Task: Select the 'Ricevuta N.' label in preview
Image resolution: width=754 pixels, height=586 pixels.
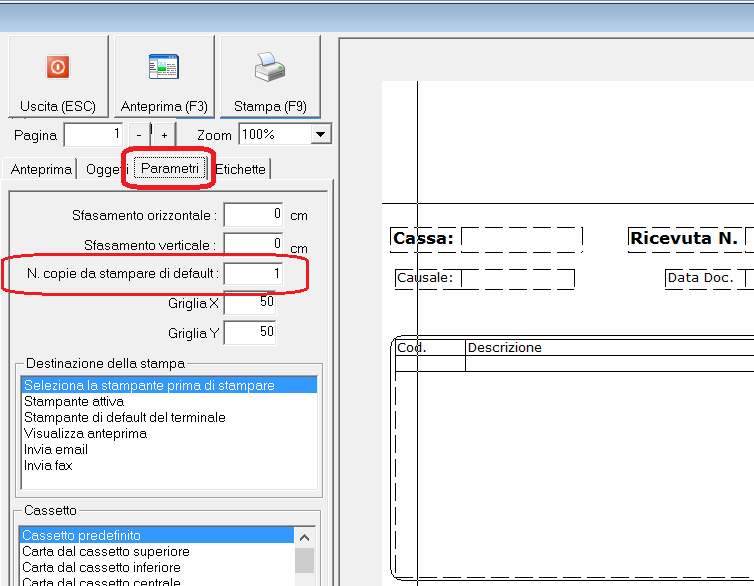Action: [x=684, y=238]
